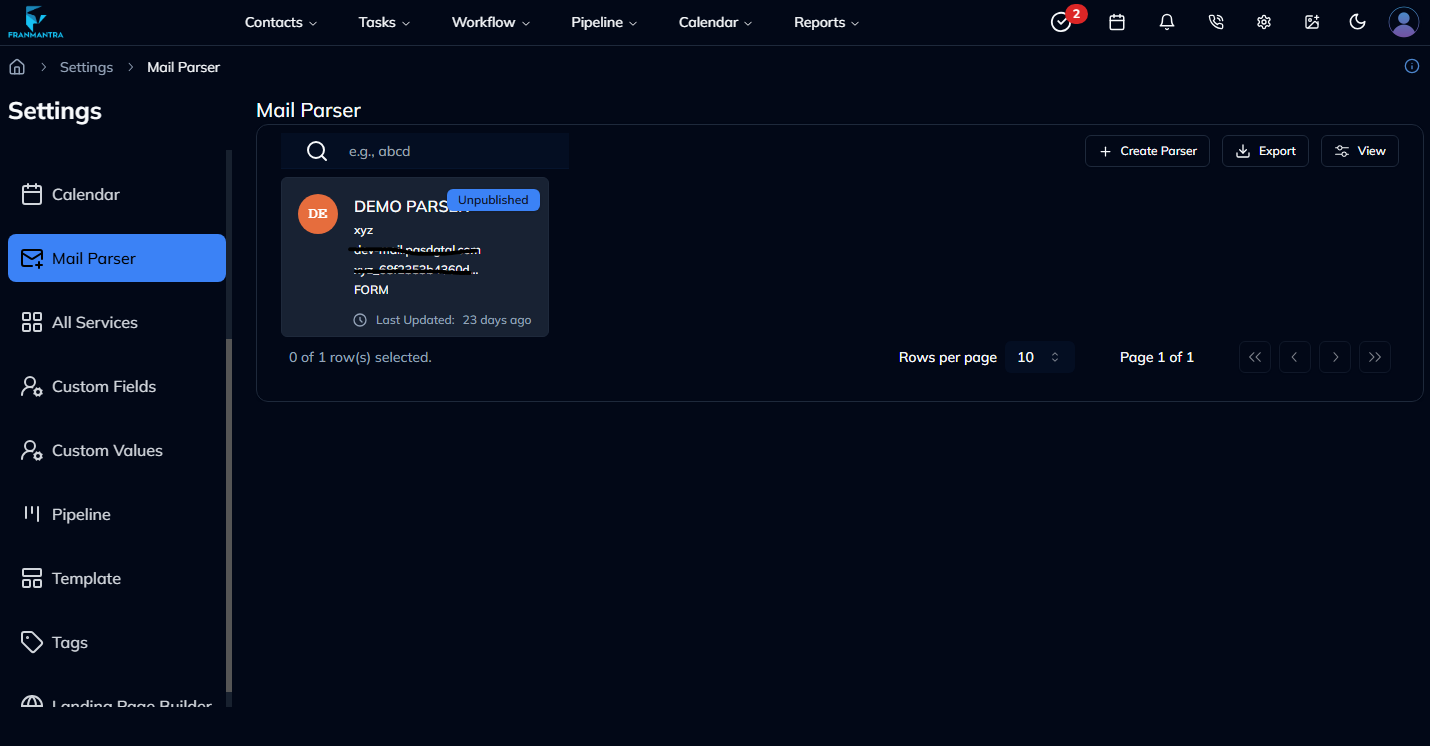Open the settings gear icon
Image resolution: width=1430 pixels, height=746 pixels.
tap(1263, 21)
